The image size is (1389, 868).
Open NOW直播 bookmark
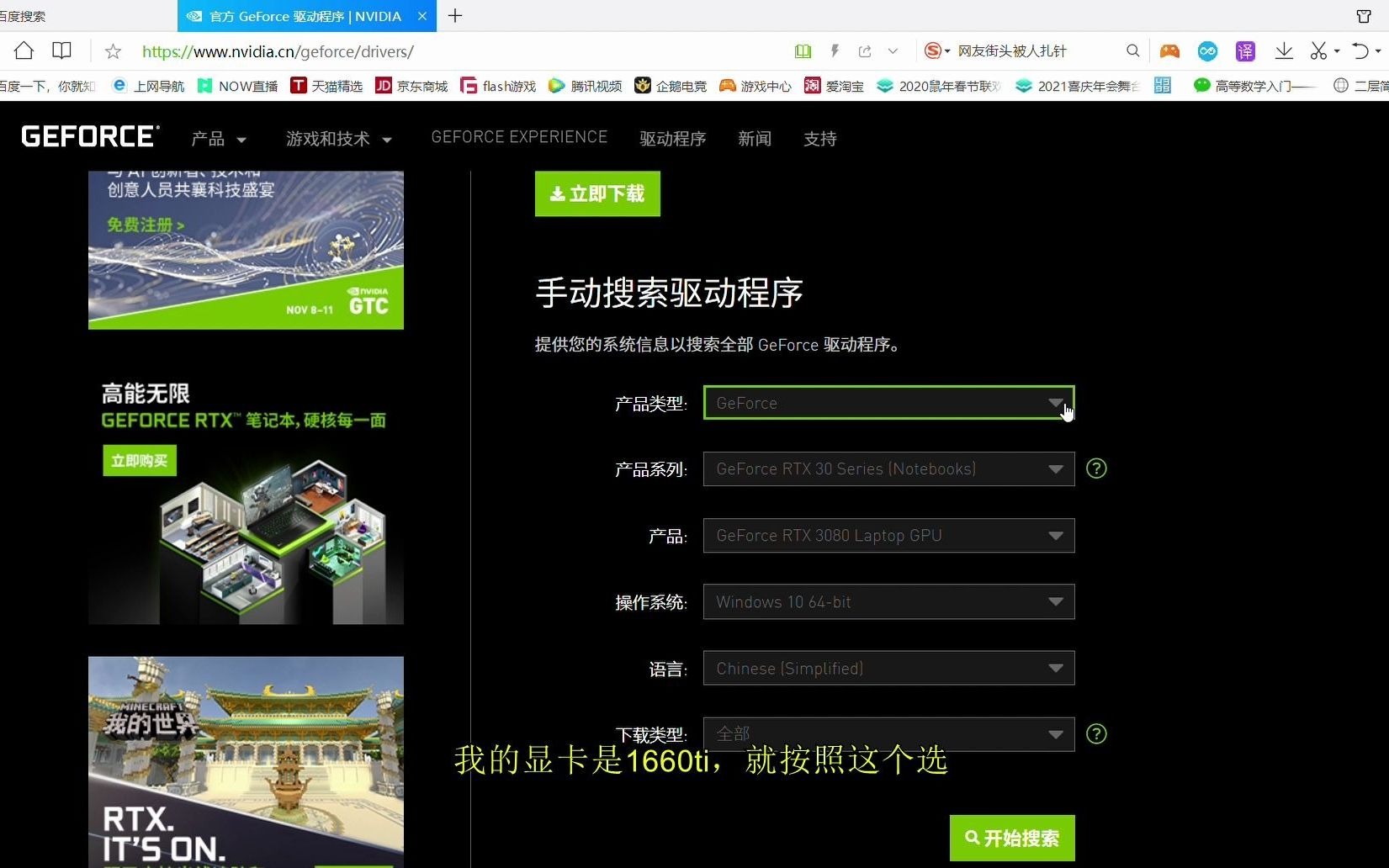pos(237,86)
